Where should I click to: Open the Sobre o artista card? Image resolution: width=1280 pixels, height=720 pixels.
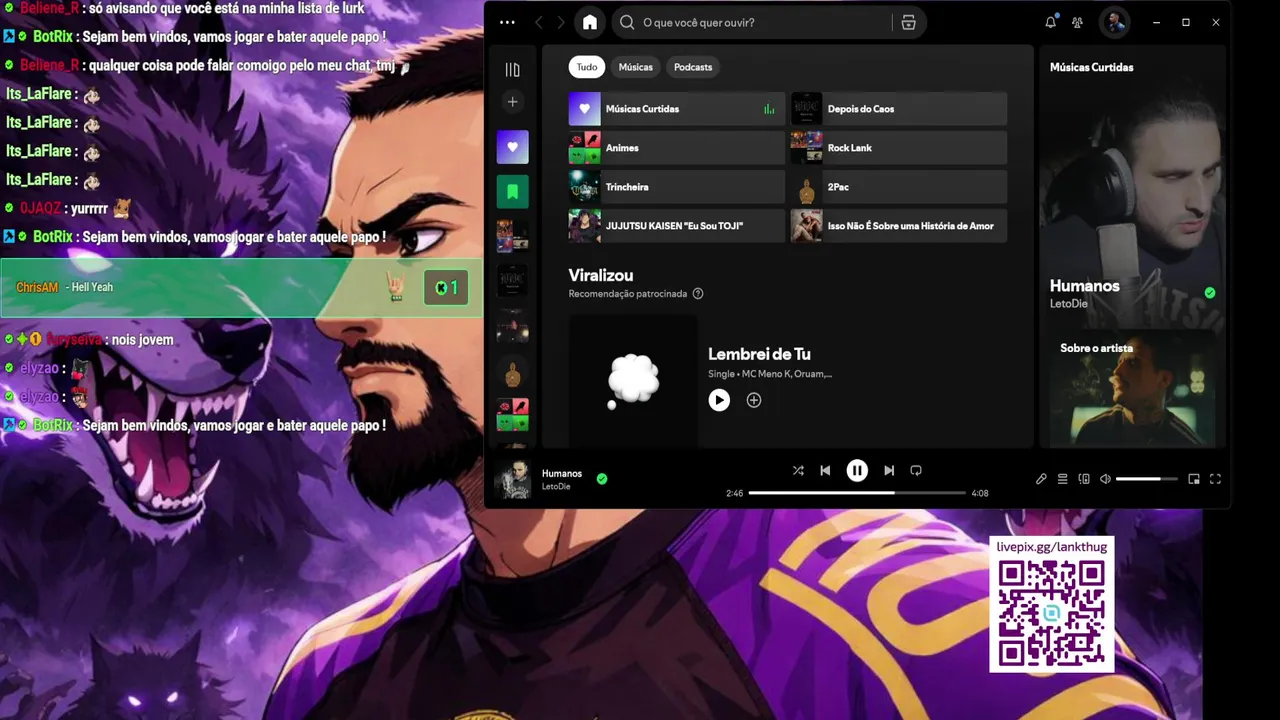pos(1131,388)
